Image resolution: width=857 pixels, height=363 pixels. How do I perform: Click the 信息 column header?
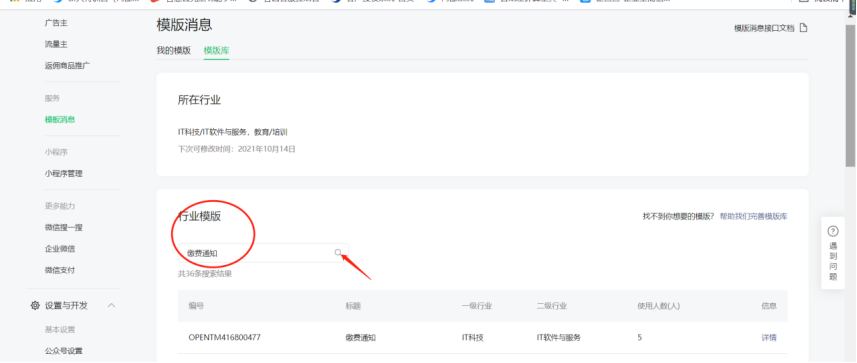[x=769, y=306]
